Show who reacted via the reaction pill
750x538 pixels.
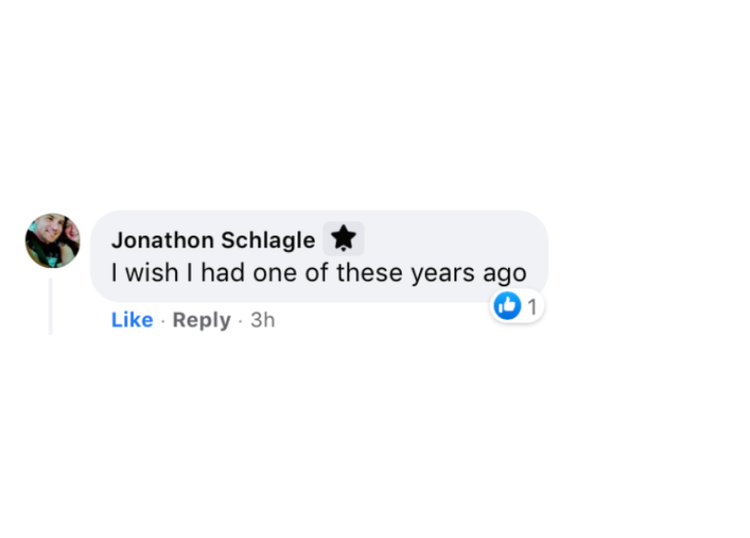tap(518, 307)
